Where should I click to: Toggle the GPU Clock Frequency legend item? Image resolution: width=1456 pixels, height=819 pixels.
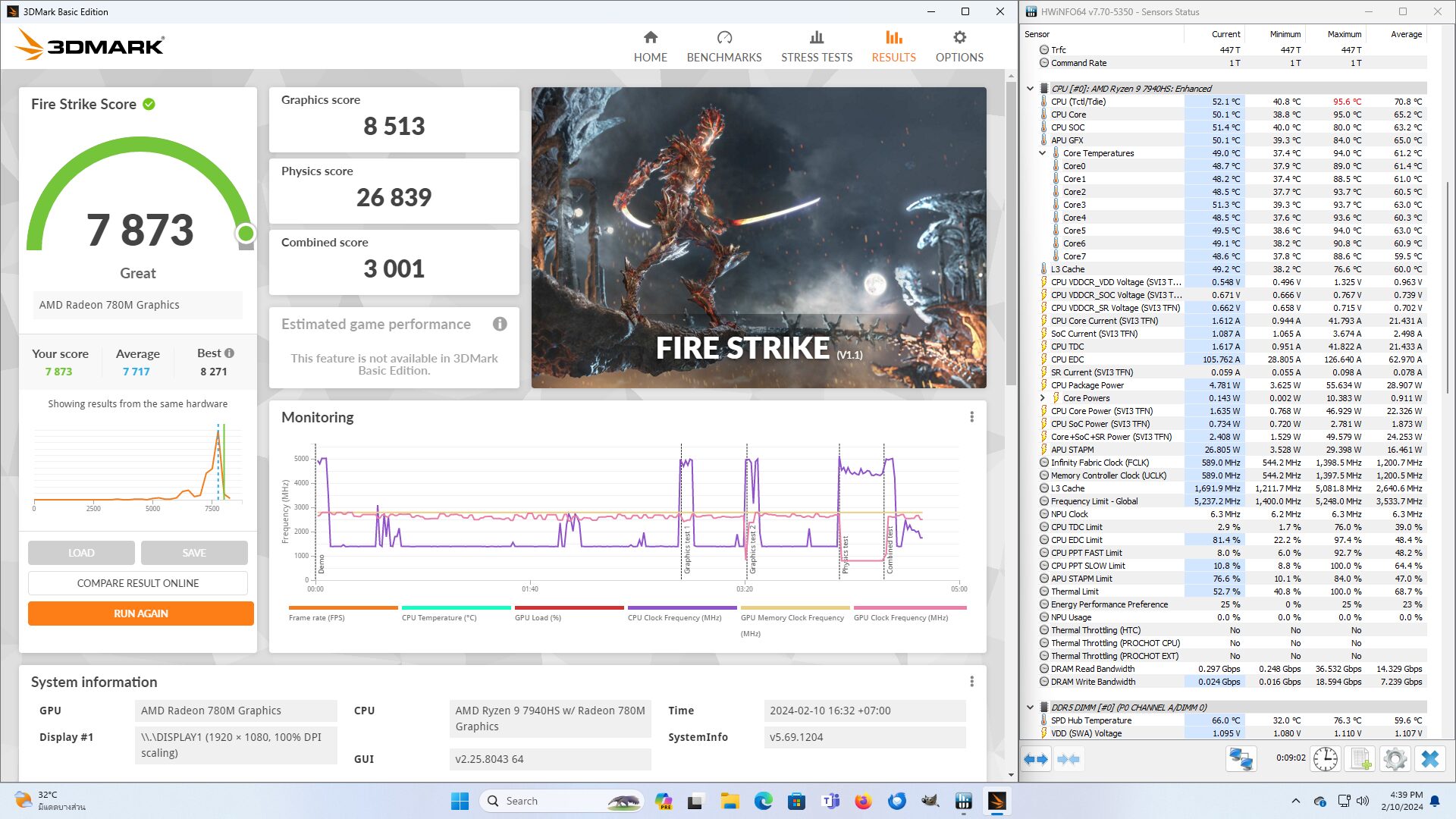click(x=909, y=613)
